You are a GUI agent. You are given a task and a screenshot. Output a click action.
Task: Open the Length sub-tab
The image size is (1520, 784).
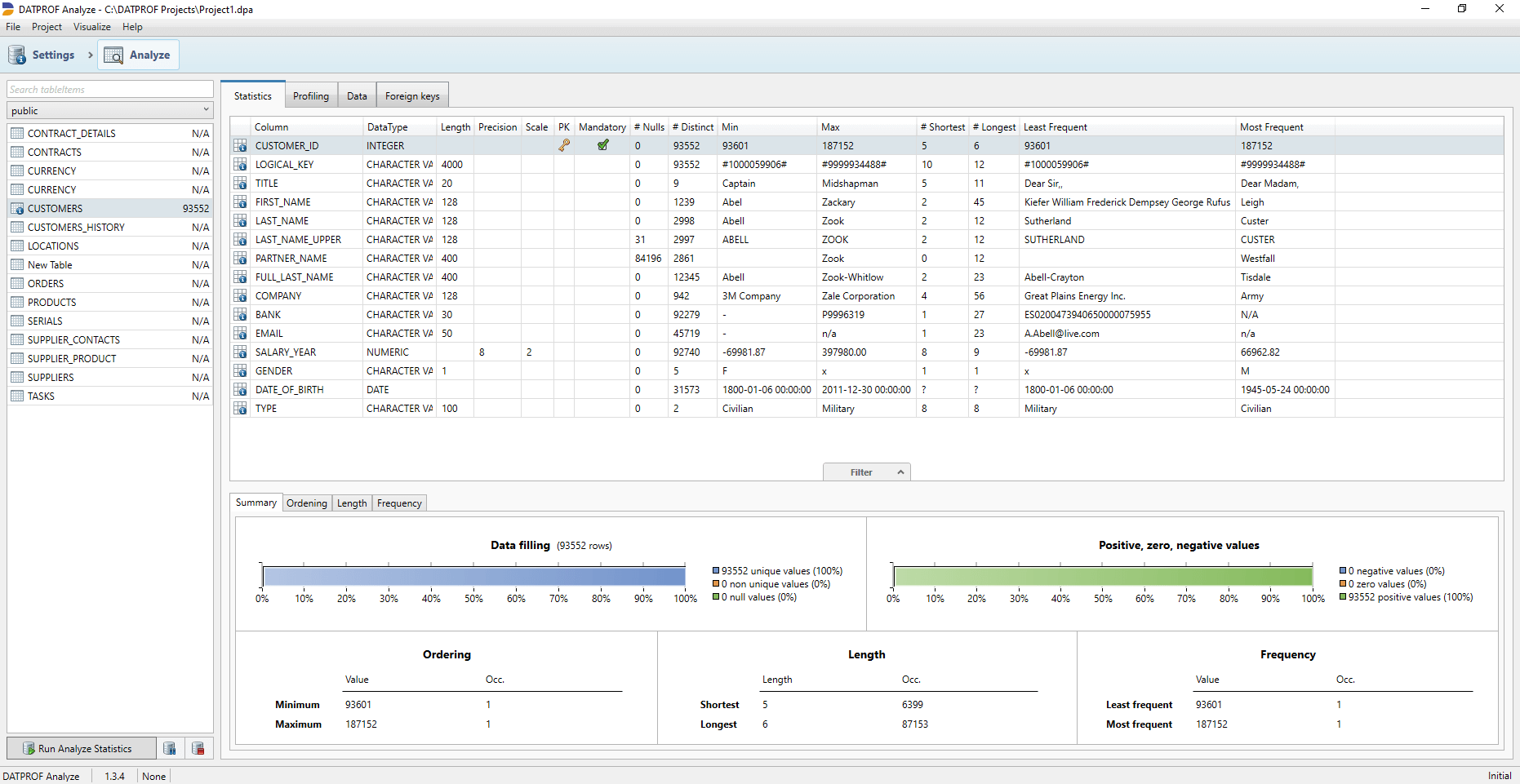[352, 503]
